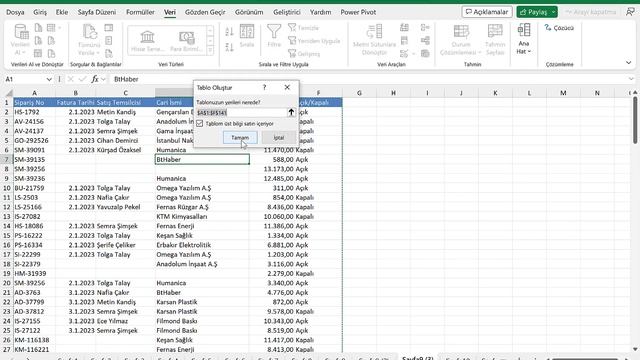Expand the Veri Türleri gallery
This screenshot has width=640, height=360.
[210, 51]
